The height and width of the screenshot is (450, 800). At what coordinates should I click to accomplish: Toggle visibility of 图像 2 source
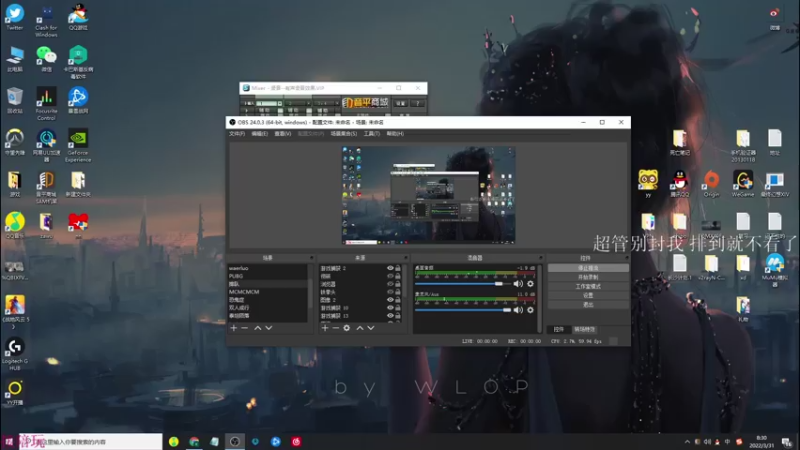(x=390, y=300)
